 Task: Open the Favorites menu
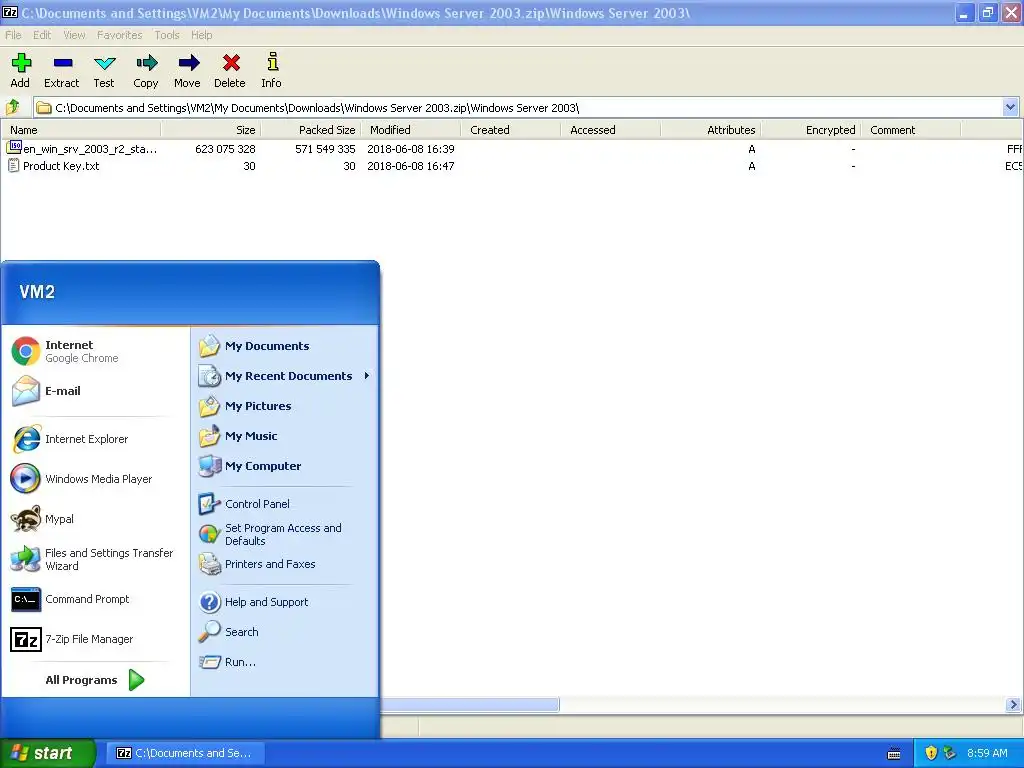click(120, 35)
